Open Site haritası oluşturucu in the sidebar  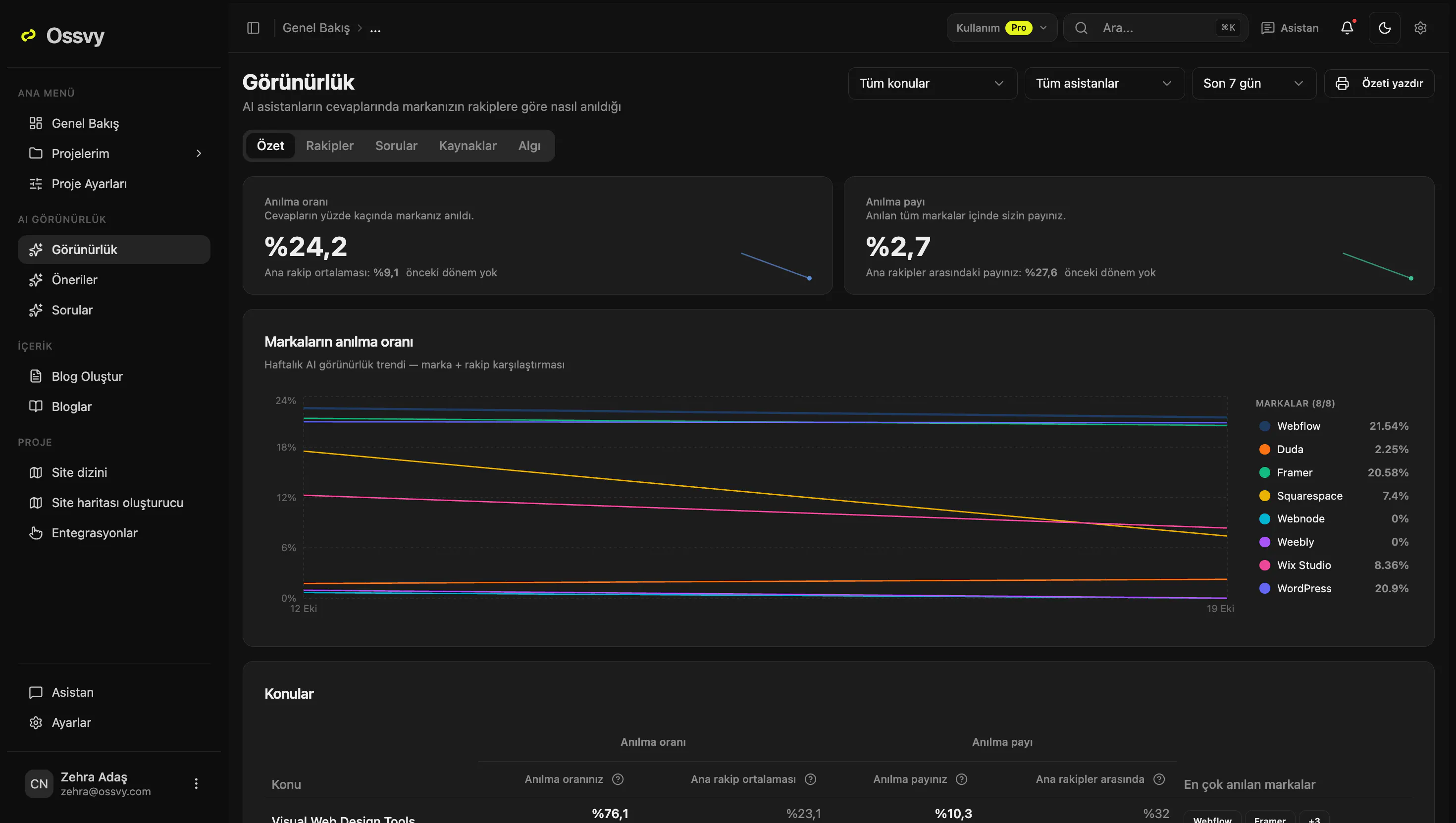113,503
